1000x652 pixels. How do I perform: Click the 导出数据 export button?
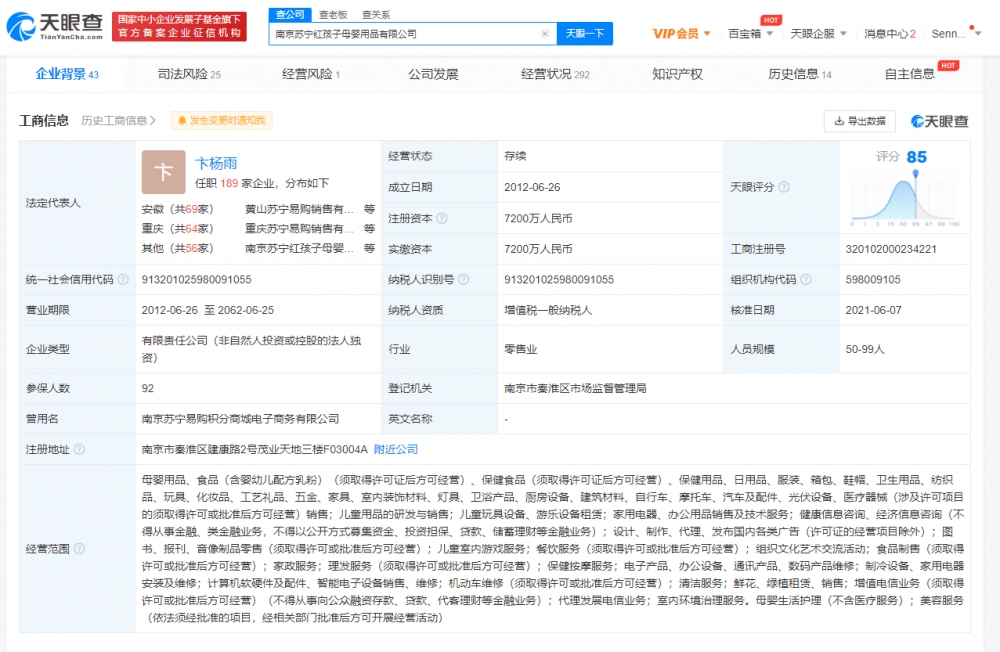(860, 121)
